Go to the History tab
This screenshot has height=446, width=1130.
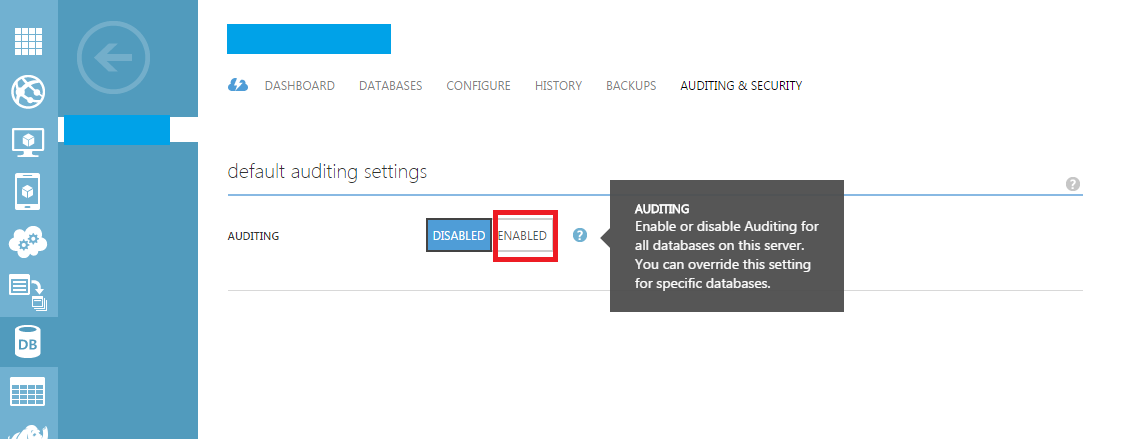pos(559,86)
